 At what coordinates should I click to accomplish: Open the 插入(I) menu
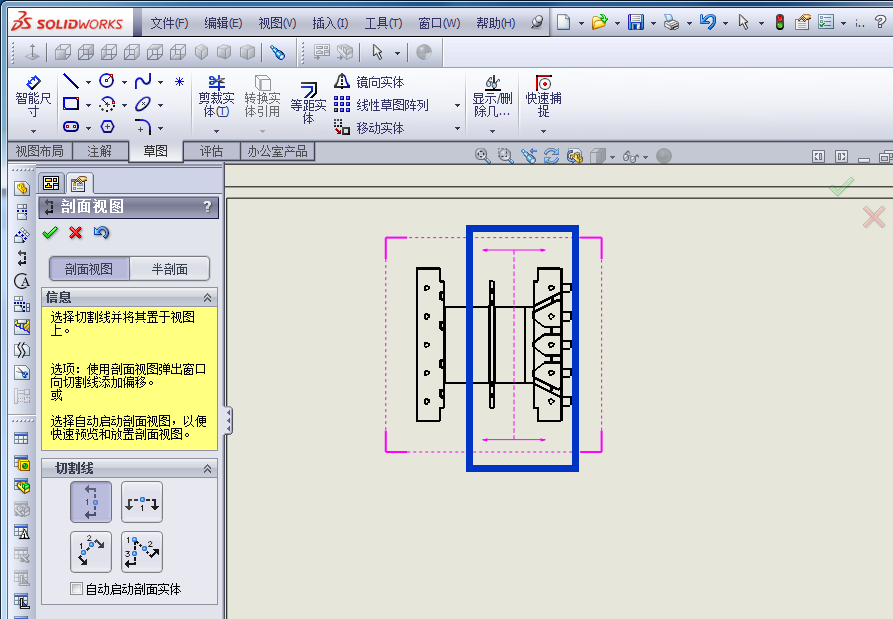[x=330, y=23]
